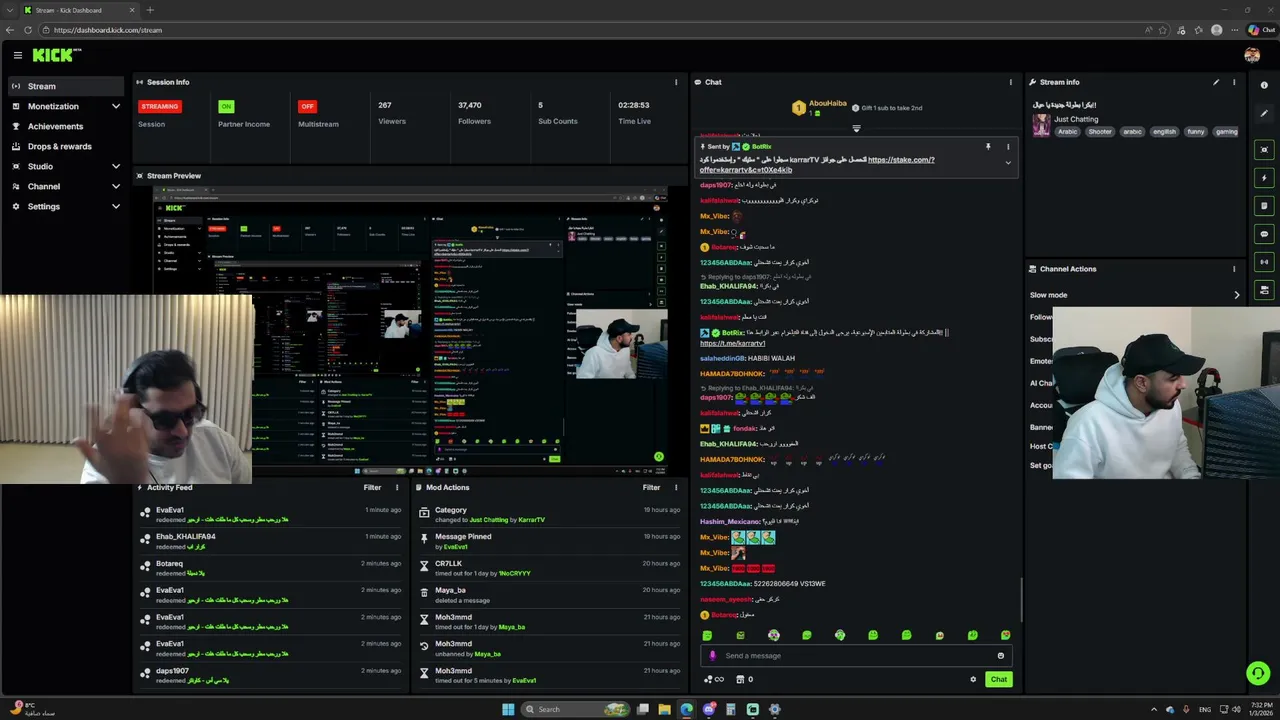Image resolution: width=1280 pixels, height=720 pixels.
Task: Open emote picker in message box
Action: click(1000, 656)
